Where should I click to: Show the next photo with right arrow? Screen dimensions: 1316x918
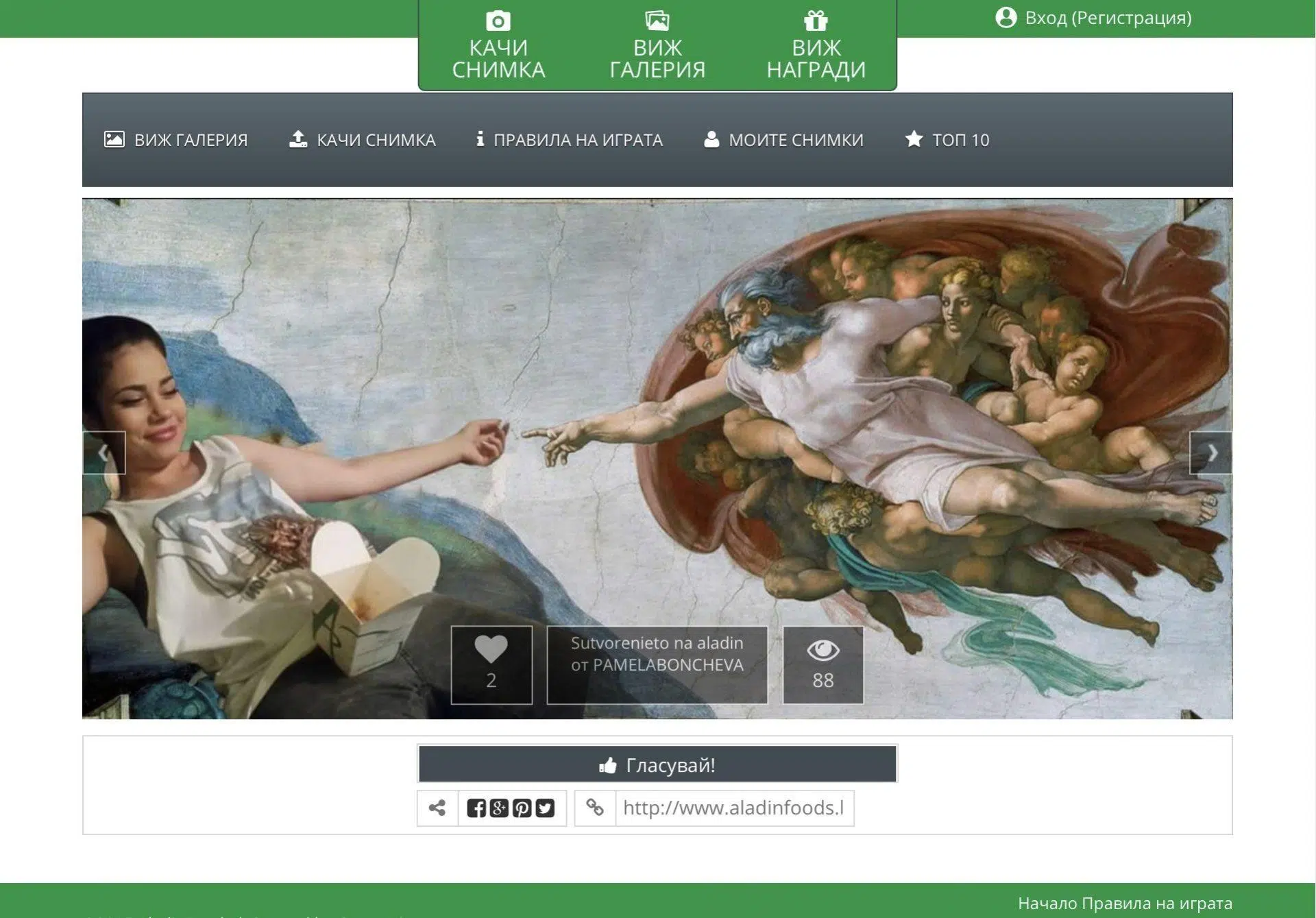click(x=1210, y=452)
